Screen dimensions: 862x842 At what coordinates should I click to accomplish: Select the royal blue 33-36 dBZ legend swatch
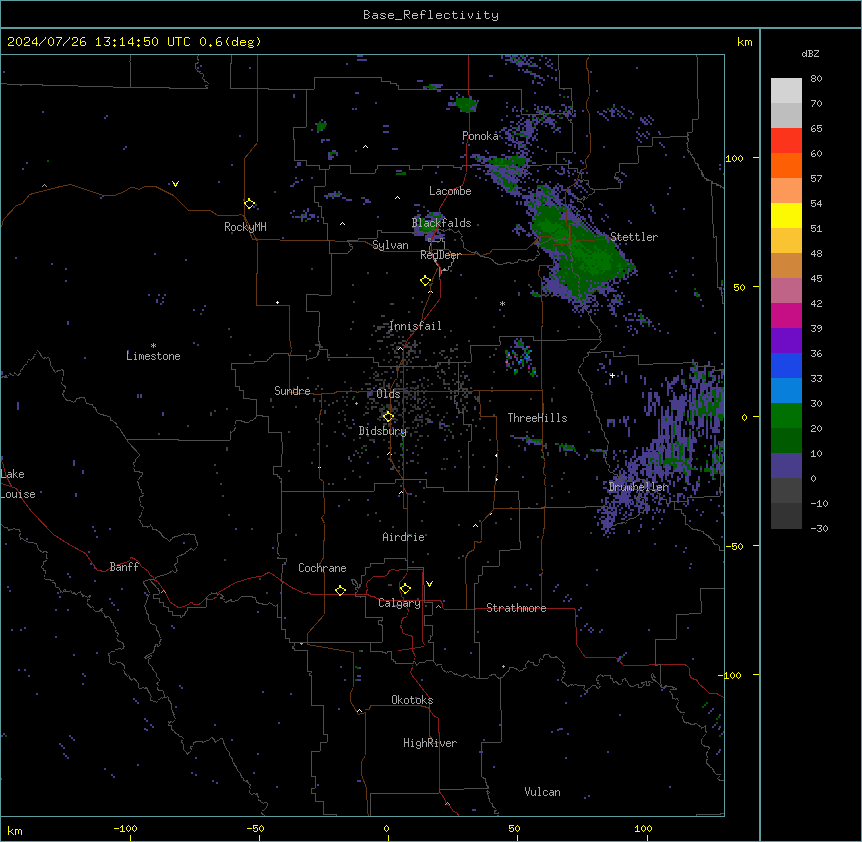(x=786, y=365)
